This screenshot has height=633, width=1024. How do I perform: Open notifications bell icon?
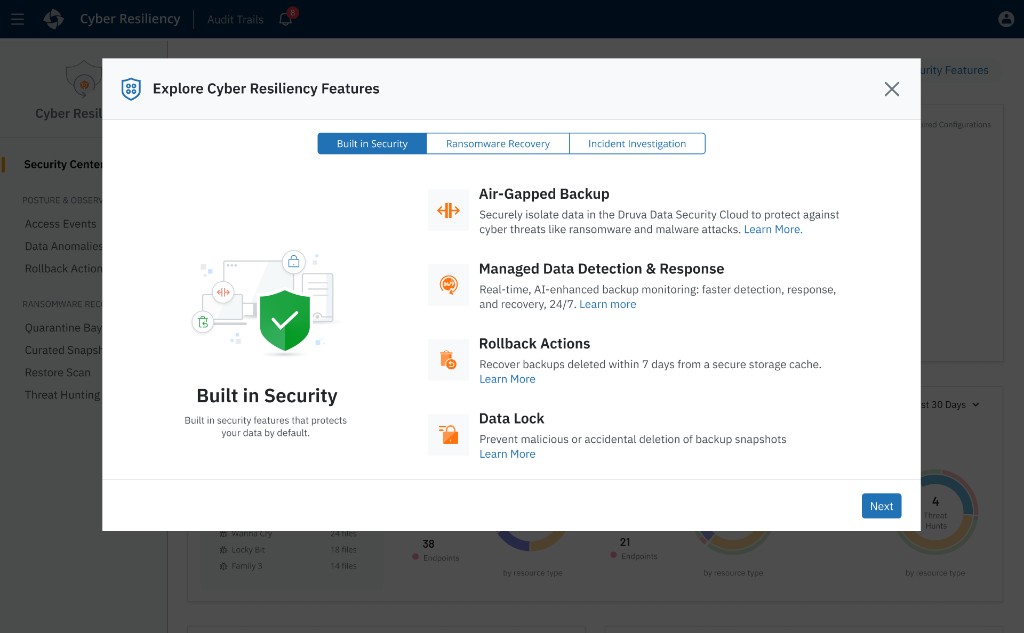point(286,18)
